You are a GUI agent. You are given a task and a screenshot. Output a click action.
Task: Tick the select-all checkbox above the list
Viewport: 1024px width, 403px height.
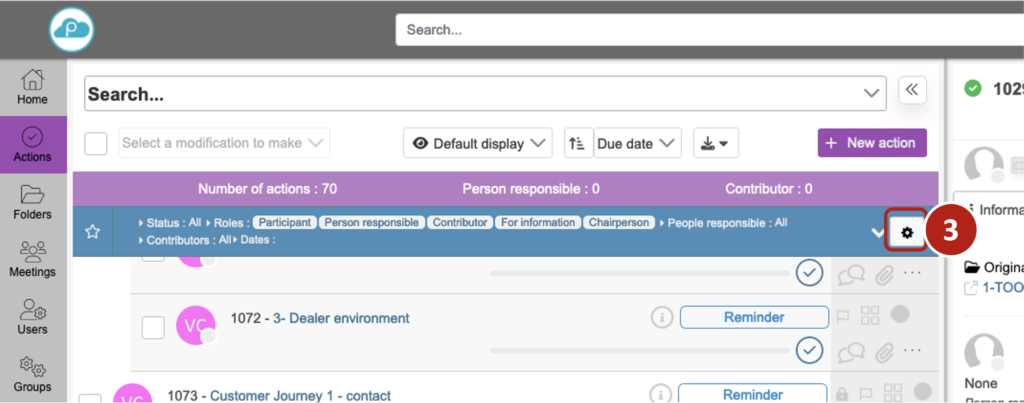tap(96, 143)
